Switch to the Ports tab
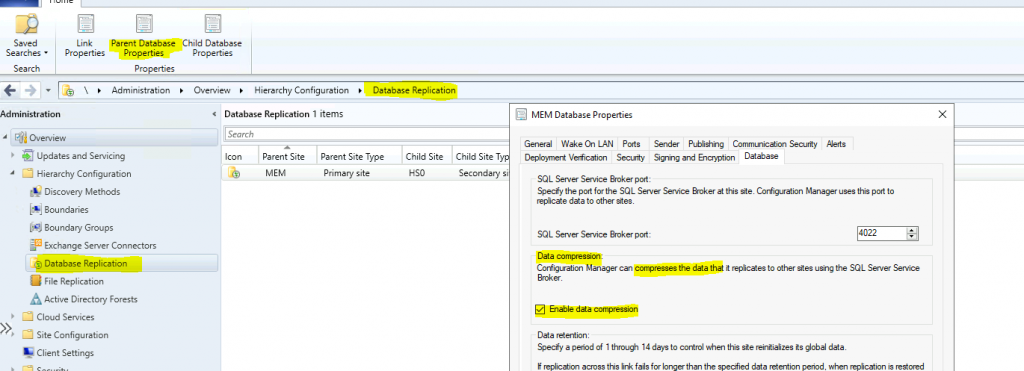The height and width of the screenshot is (371, 1024). click(632, 144)
